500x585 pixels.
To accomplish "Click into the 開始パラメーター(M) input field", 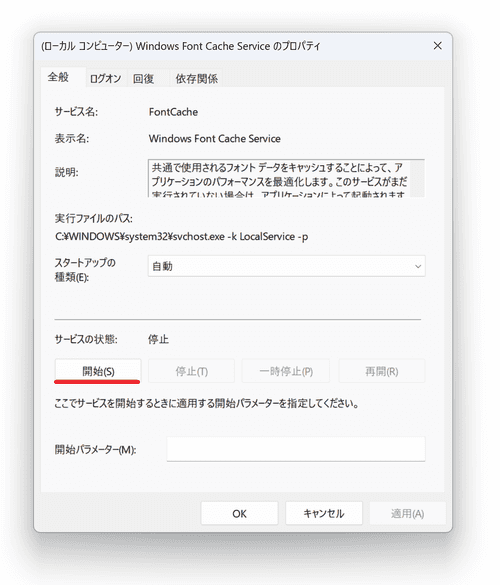I will (296, 449).
